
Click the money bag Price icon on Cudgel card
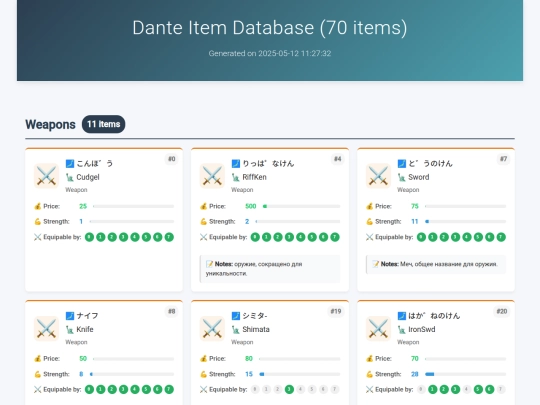(x=38, y=206)
